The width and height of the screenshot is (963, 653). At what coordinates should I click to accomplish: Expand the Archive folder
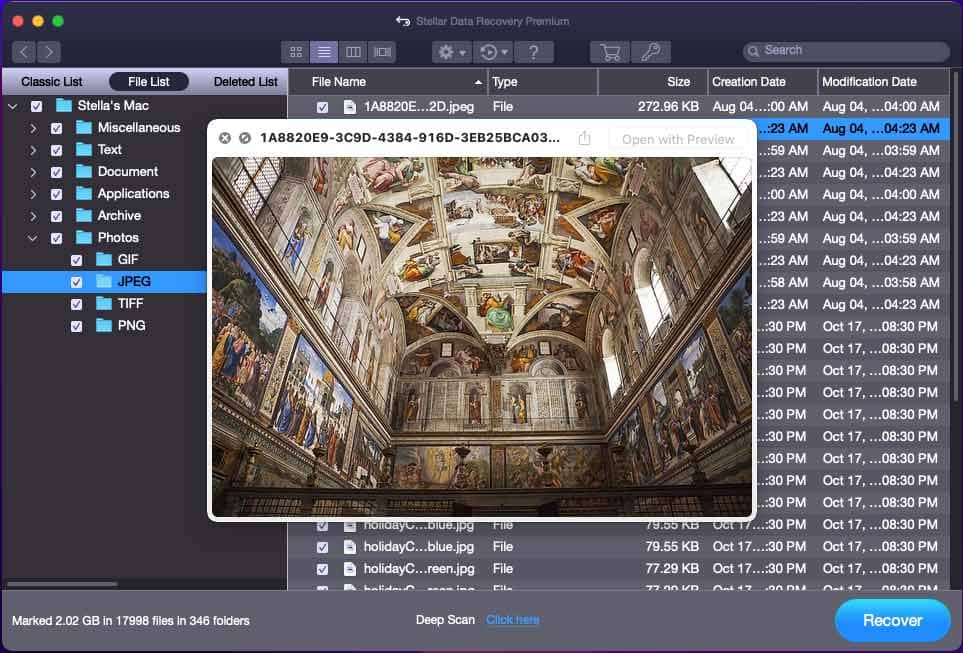click(33, 217)
